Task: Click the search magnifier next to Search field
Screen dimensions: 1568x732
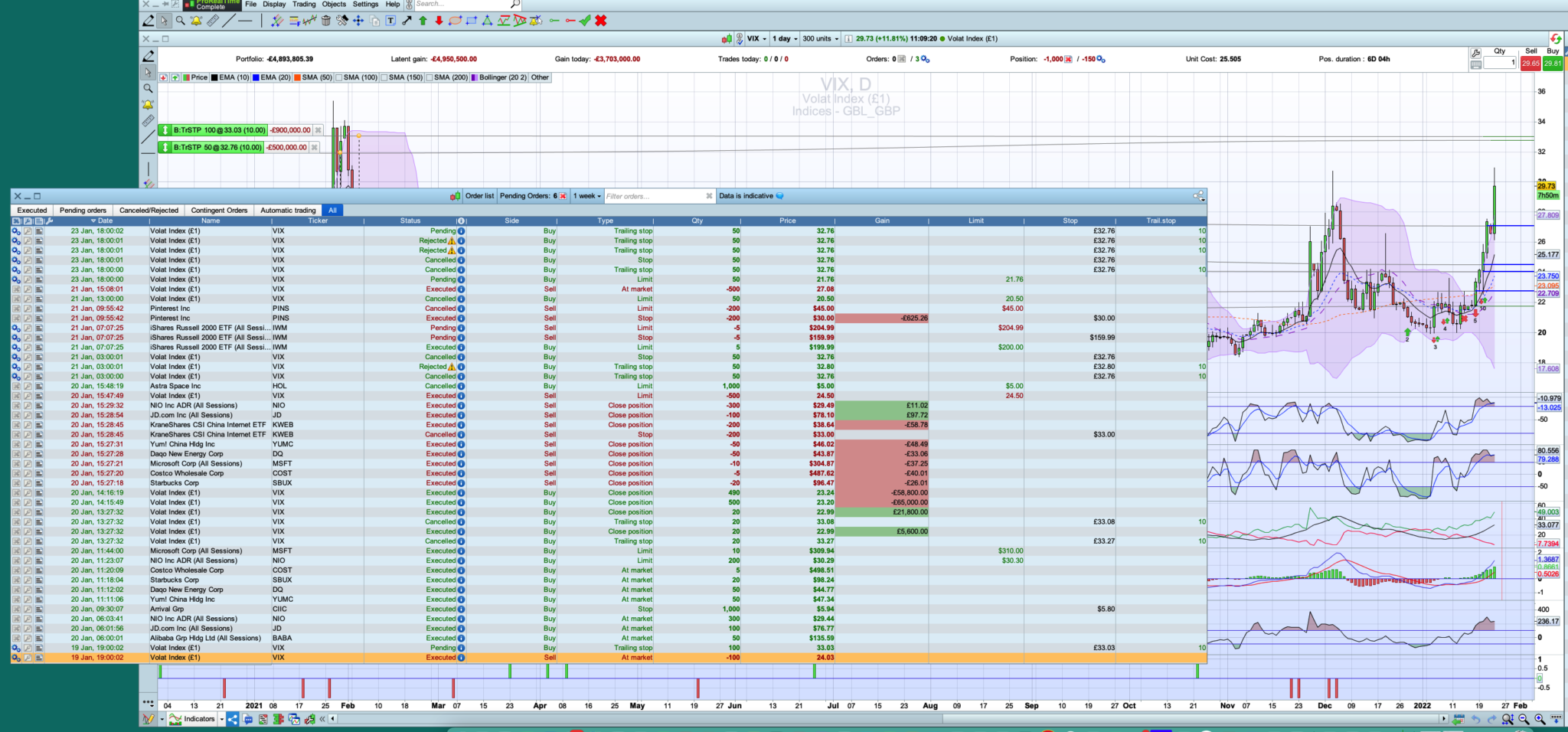Action: point(515,4)
